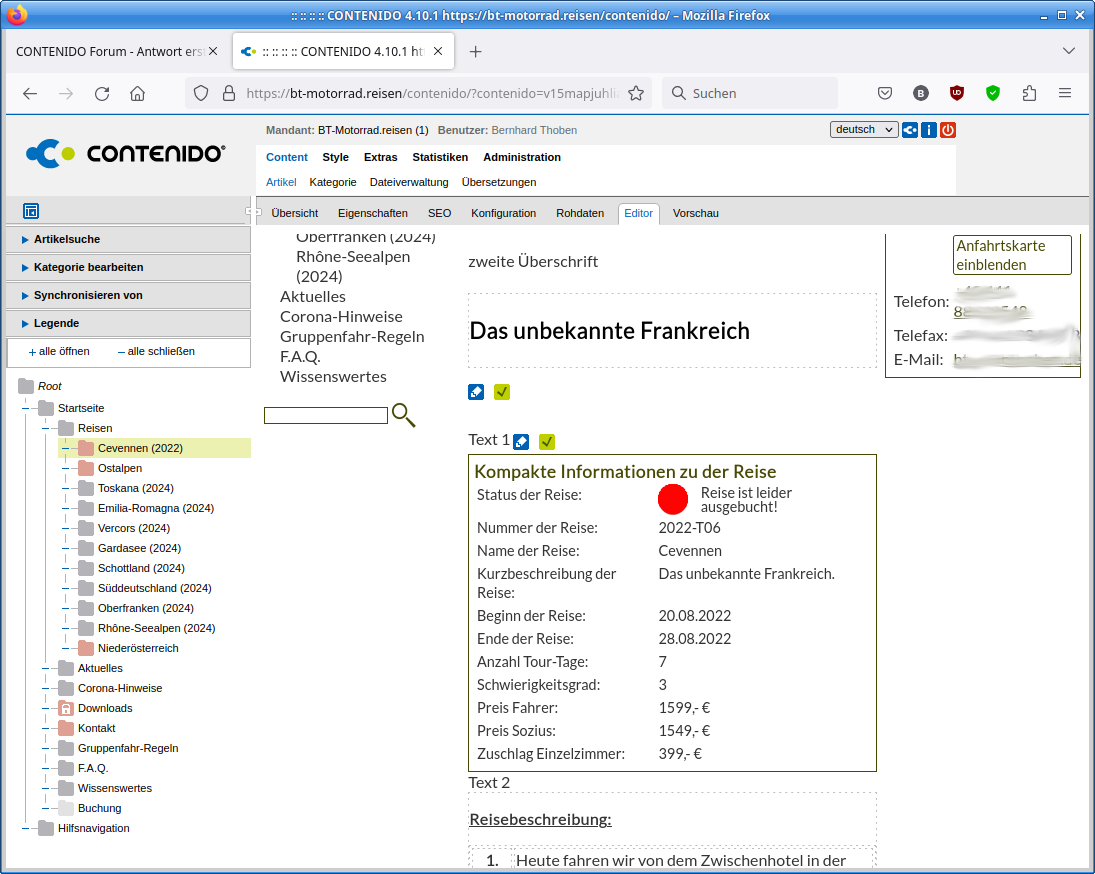Click green save checkmark below Frankreich headline

502,392
